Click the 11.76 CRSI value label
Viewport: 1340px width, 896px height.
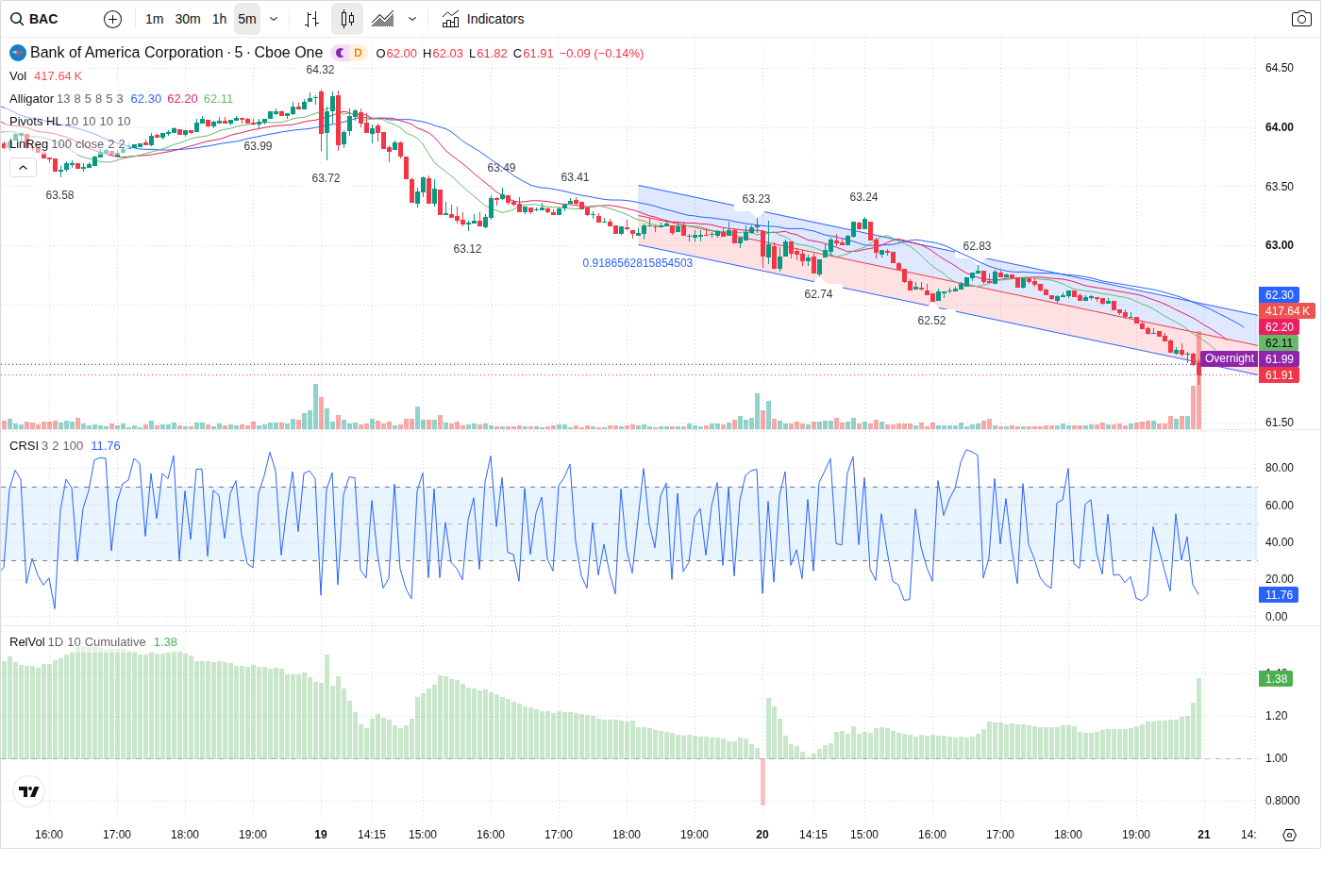1280,595
